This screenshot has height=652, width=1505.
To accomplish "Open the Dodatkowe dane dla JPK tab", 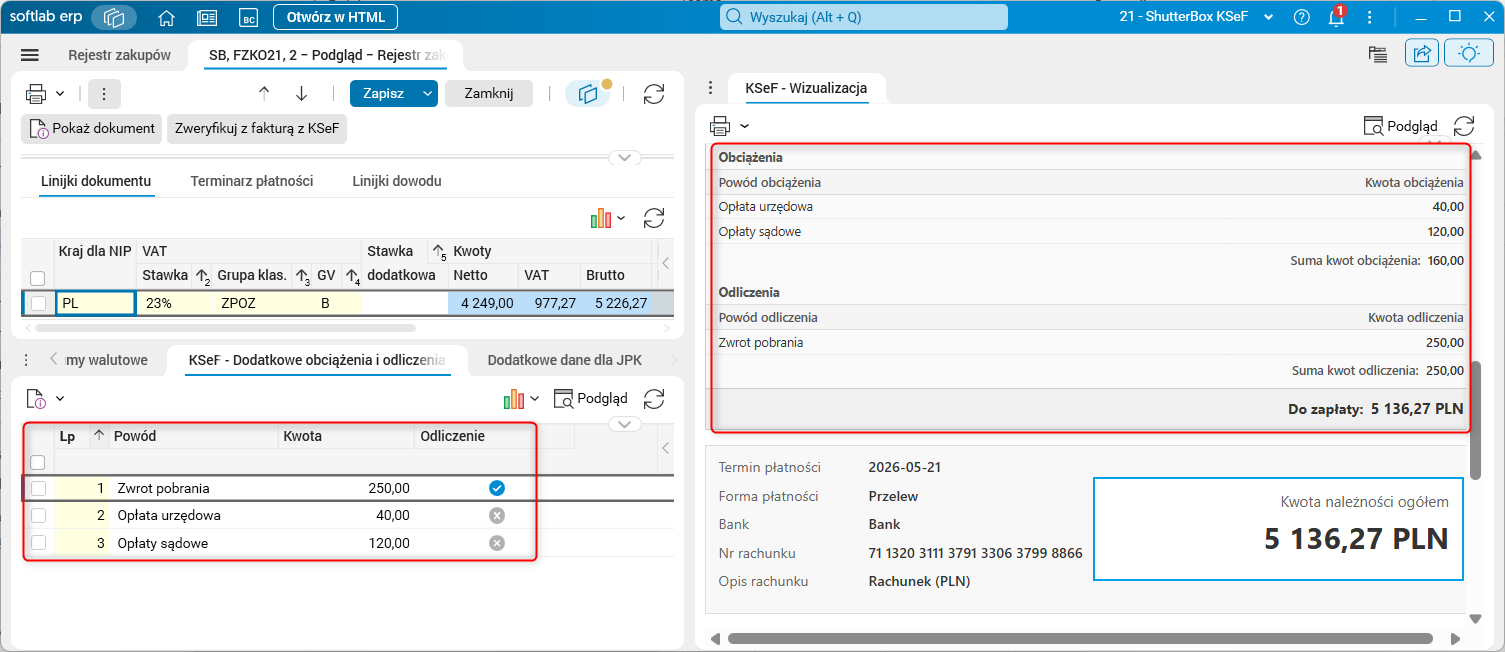I will coord(564,360).
